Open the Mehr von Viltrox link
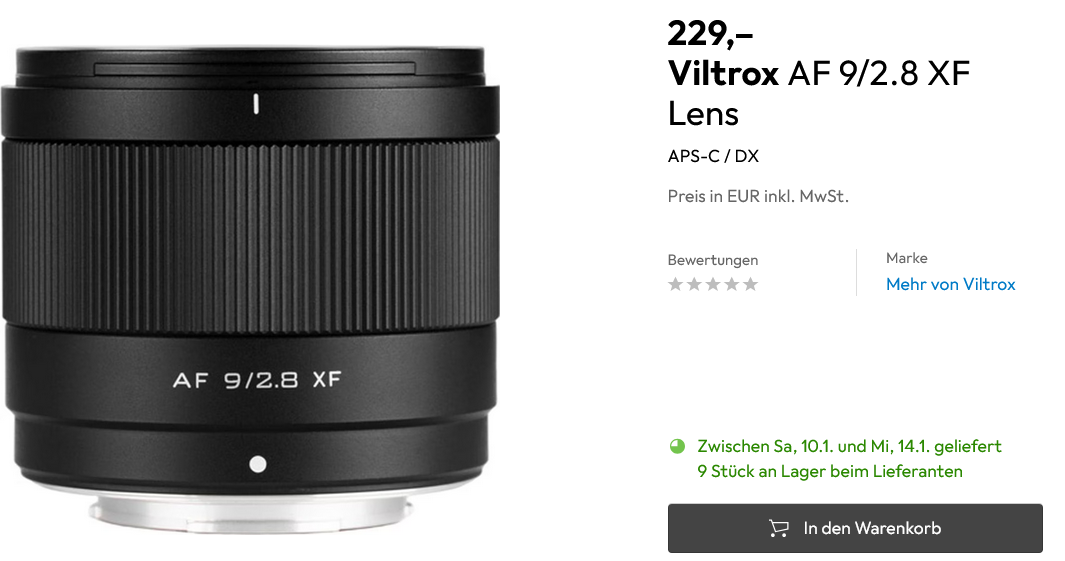Screen dimensions: 1065x561 950,284
